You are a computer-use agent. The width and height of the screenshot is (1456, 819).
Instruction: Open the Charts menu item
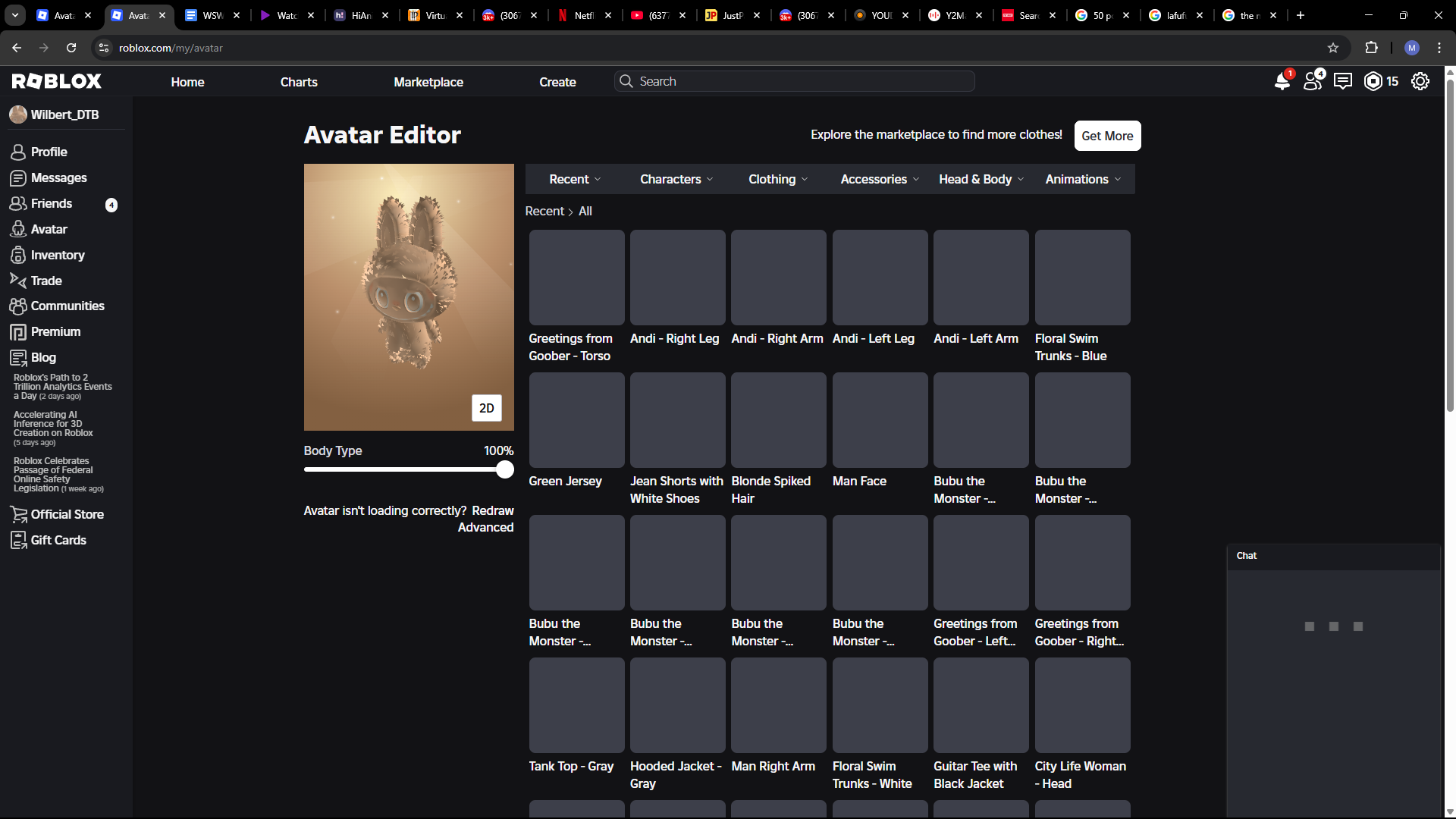coord(299,82)
